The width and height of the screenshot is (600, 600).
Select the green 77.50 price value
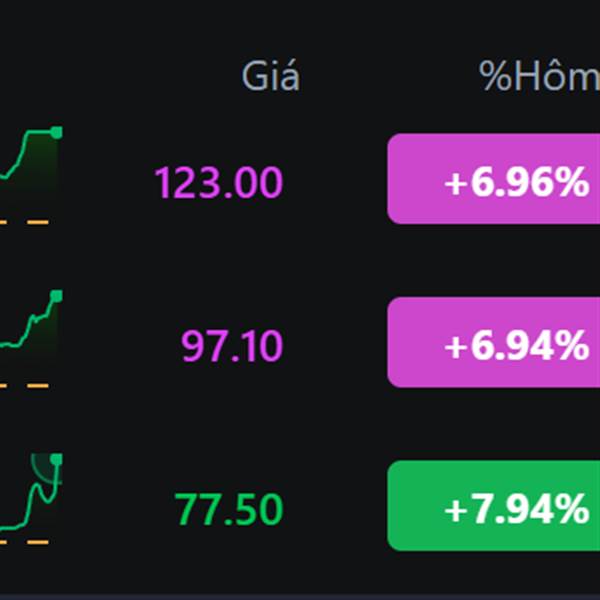pyautogui.click(x=228, y=509)
